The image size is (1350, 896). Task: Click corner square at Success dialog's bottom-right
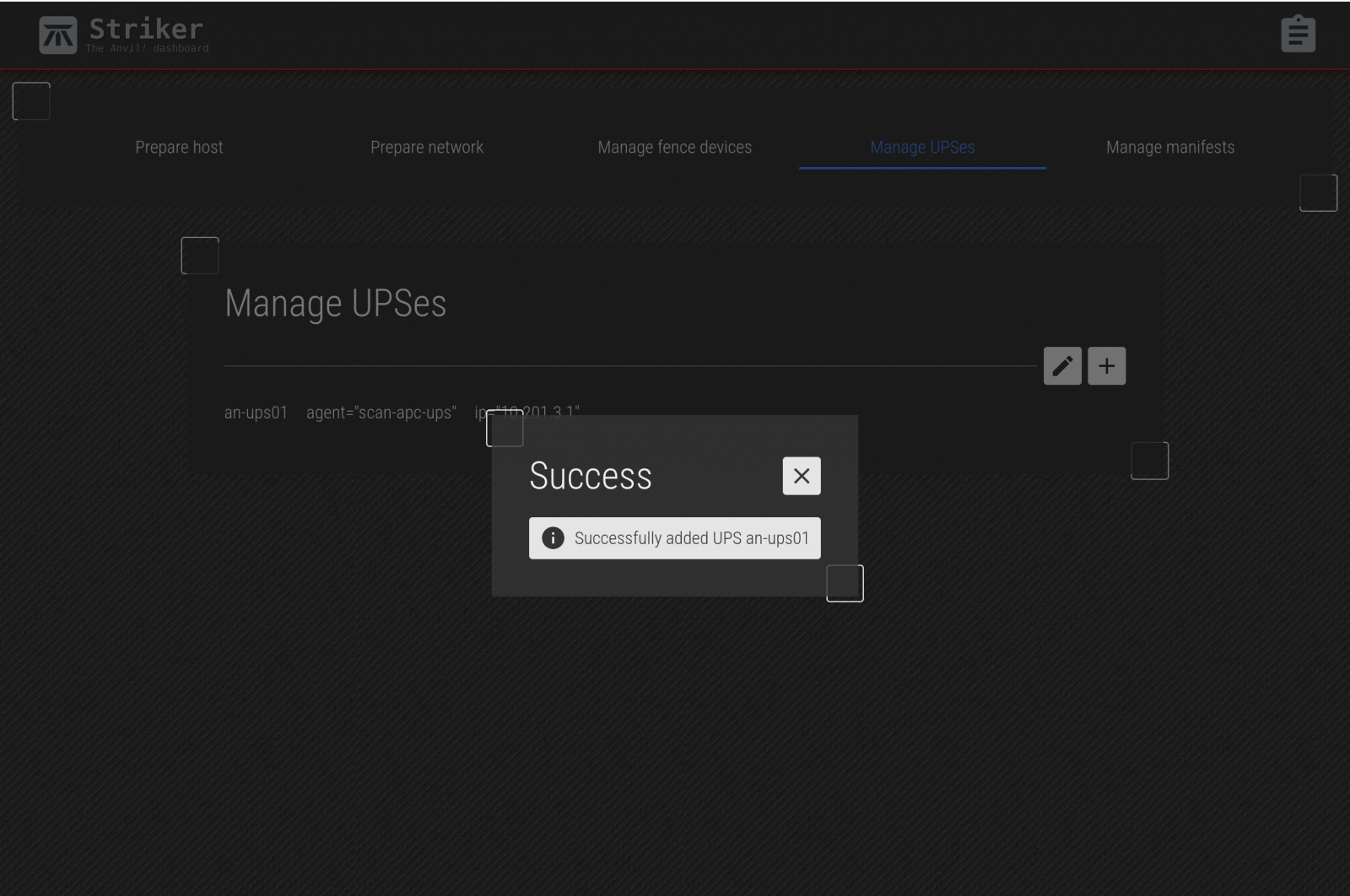[x=845, y=584]
